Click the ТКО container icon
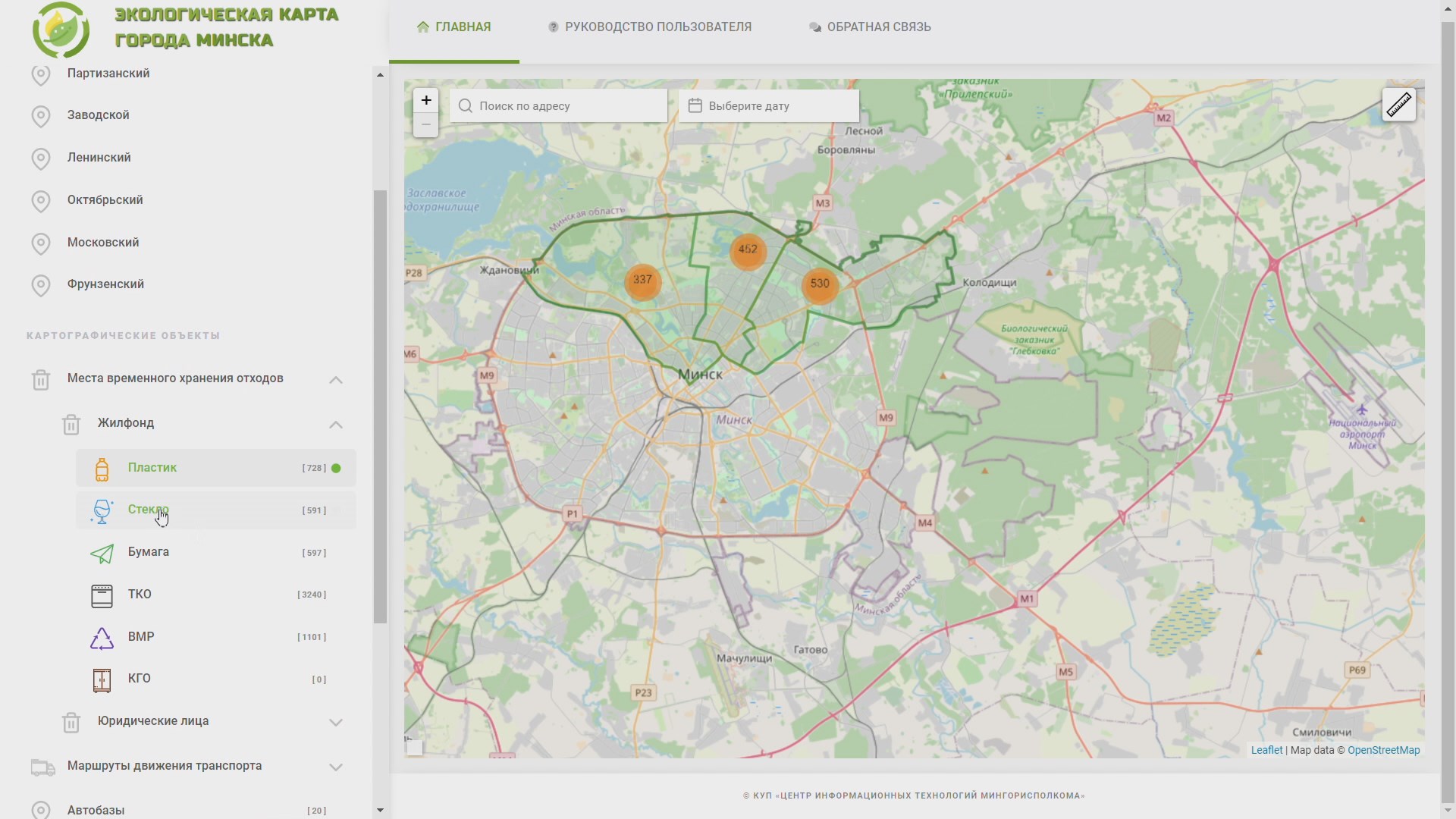Screen dimensions: 1456x819 [102, 595]
